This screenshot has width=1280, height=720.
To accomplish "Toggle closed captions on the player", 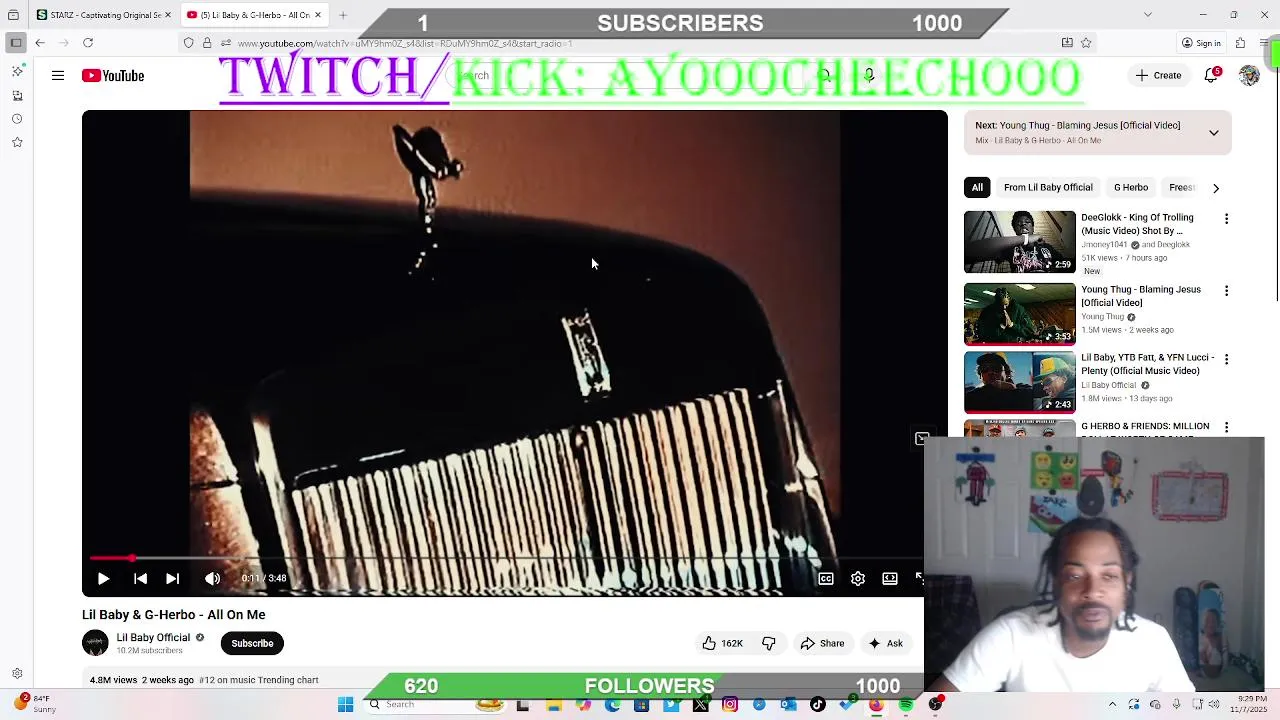I will (826, 578).
